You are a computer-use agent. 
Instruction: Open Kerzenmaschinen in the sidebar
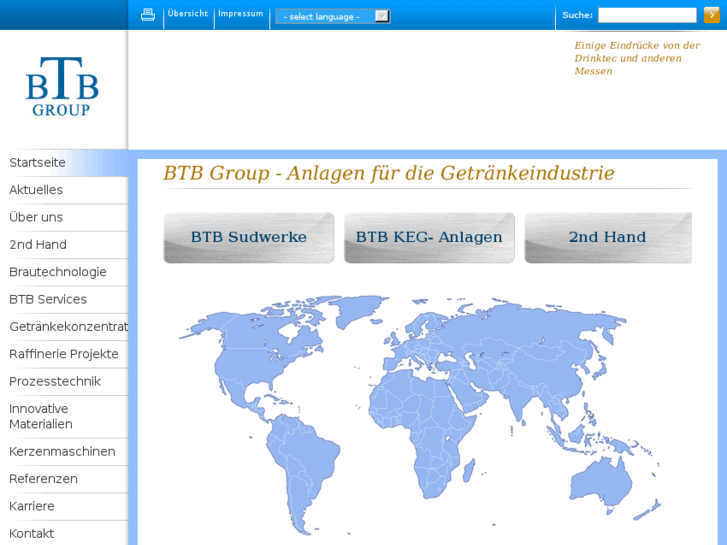[64, 452]
